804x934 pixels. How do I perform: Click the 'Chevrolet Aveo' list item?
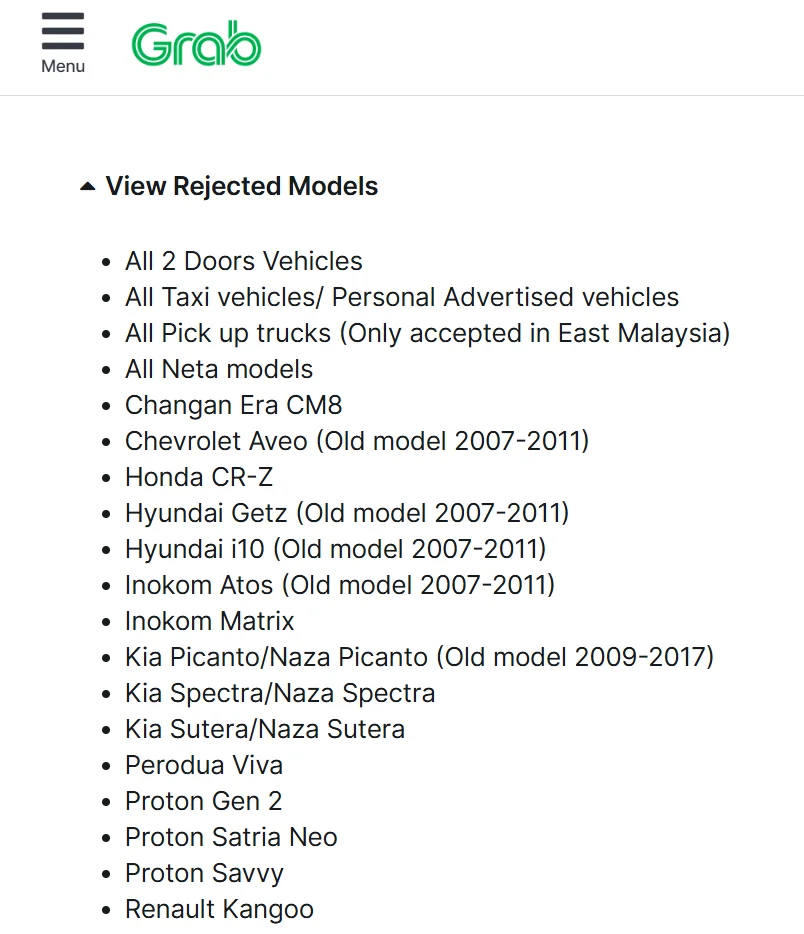tap(356, 442)
